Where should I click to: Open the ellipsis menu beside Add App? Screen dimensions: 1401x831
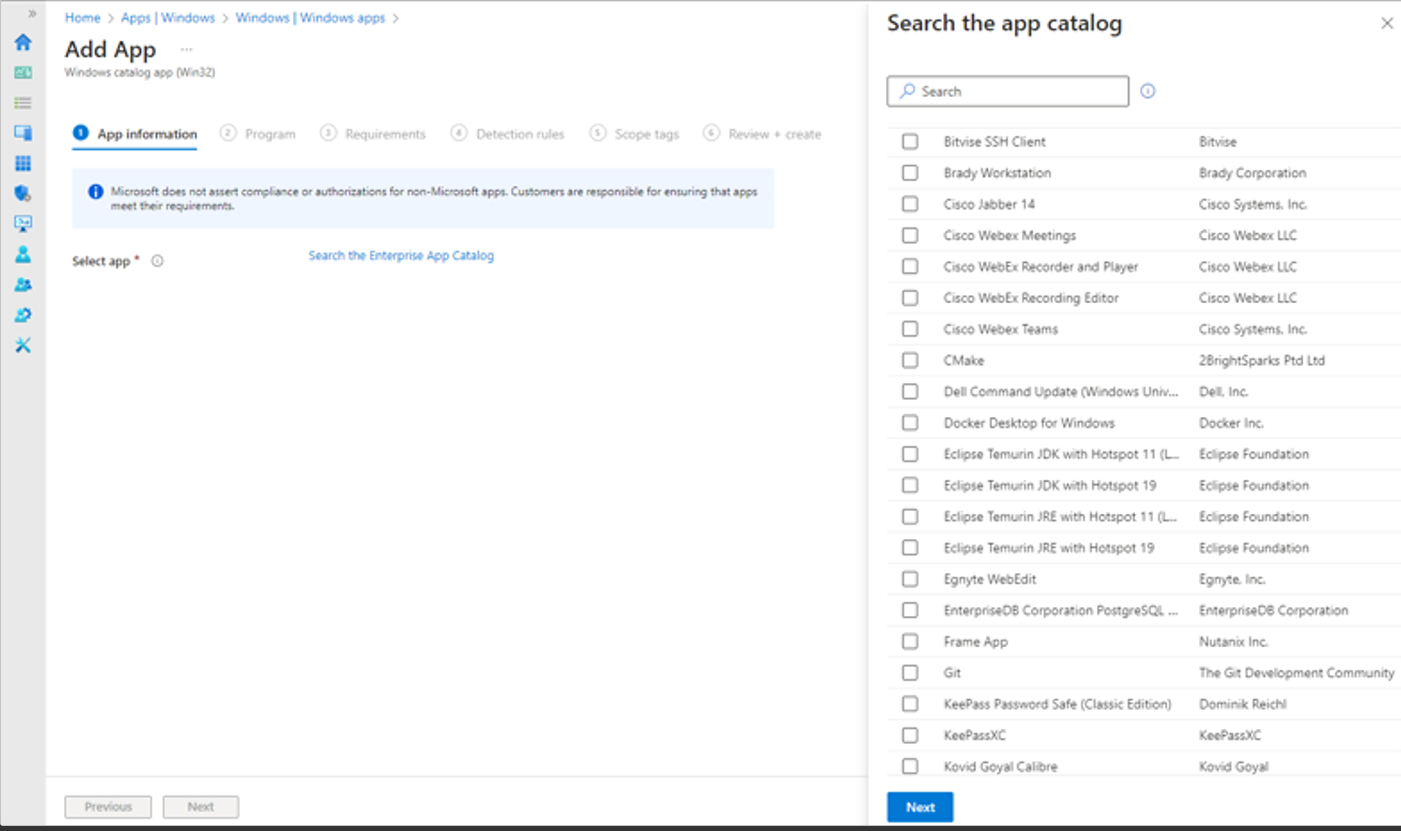click(x=186, y=49)
